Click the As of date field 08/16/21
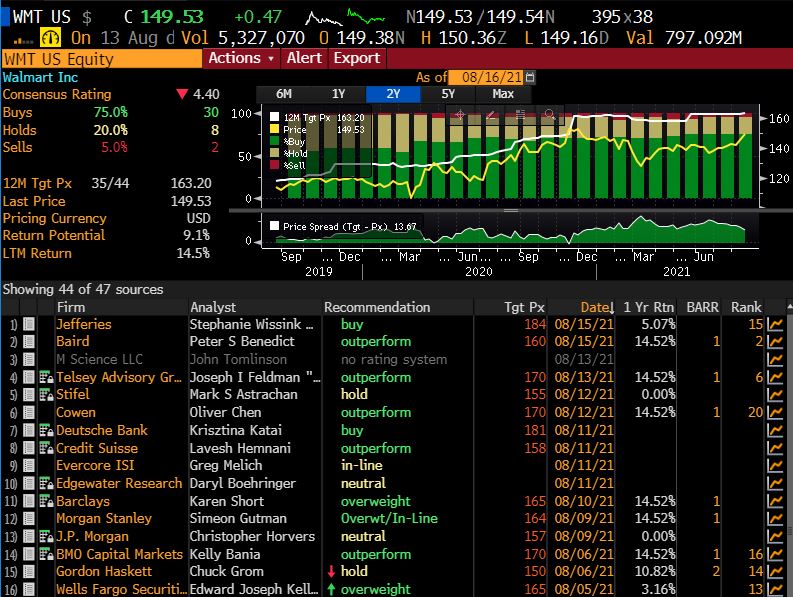 pyautogui.click(x=487, y=77)
